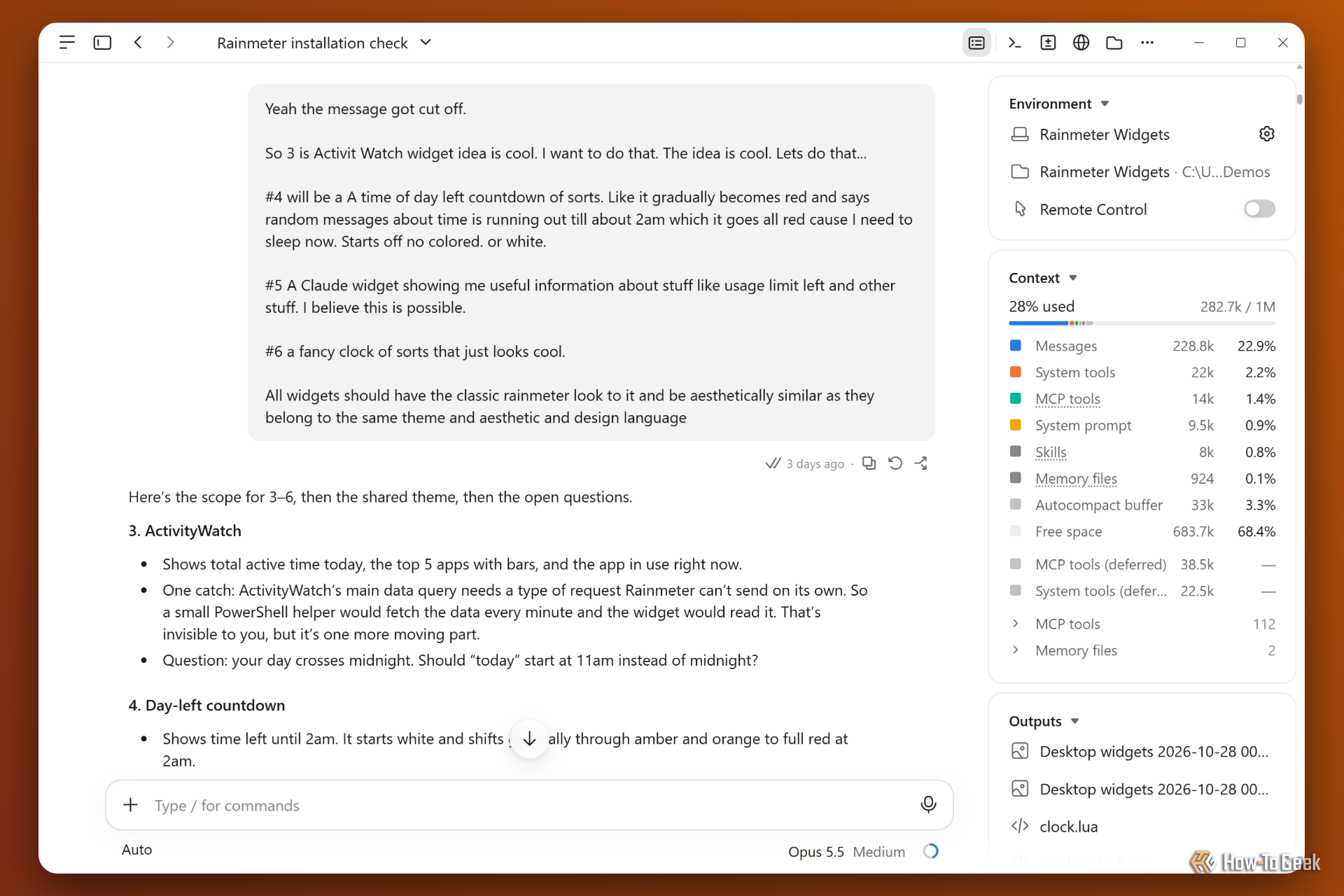Go back with the left arrow
The width and height of the screenshot is (1344, 896).
pyautogui.click(x=138, y=43)
